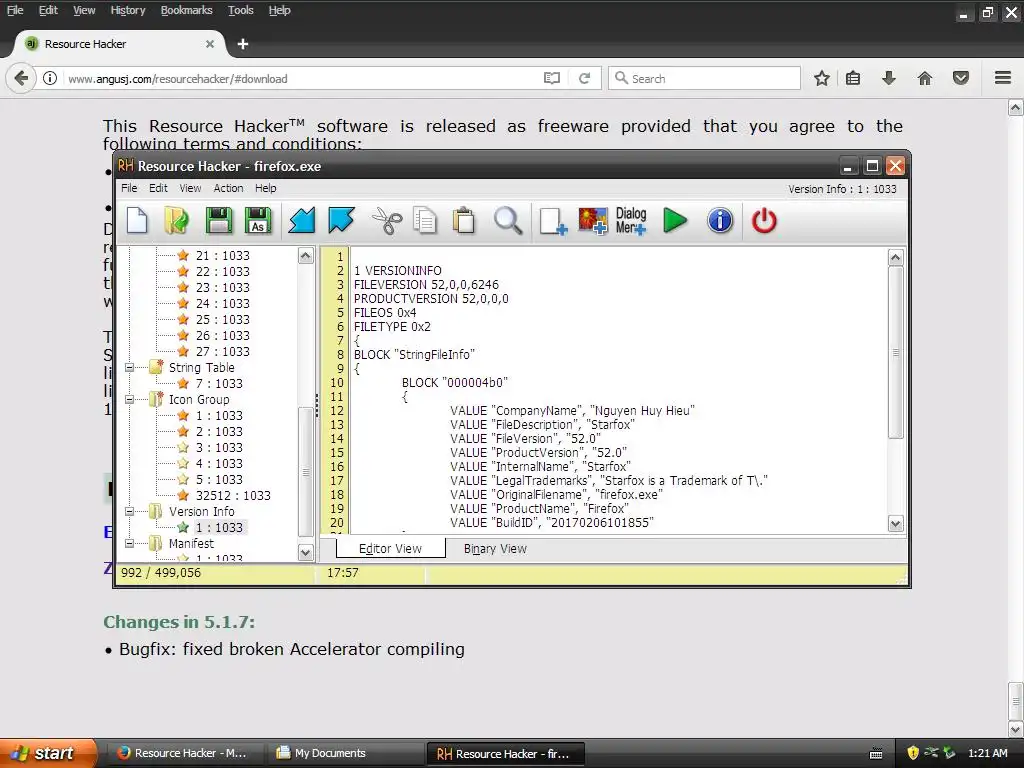Image resolution: width=1024 pixels, height=768 pixels.
Task: Click the web page scrollbar up arrow
Action: point(1016,107)
